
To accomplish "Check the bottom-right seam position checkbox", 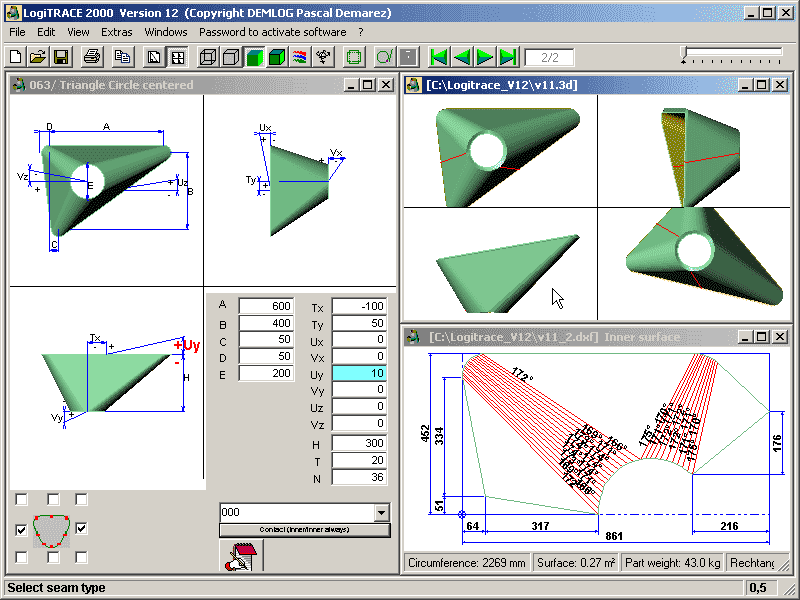I will tap(81, 557).
